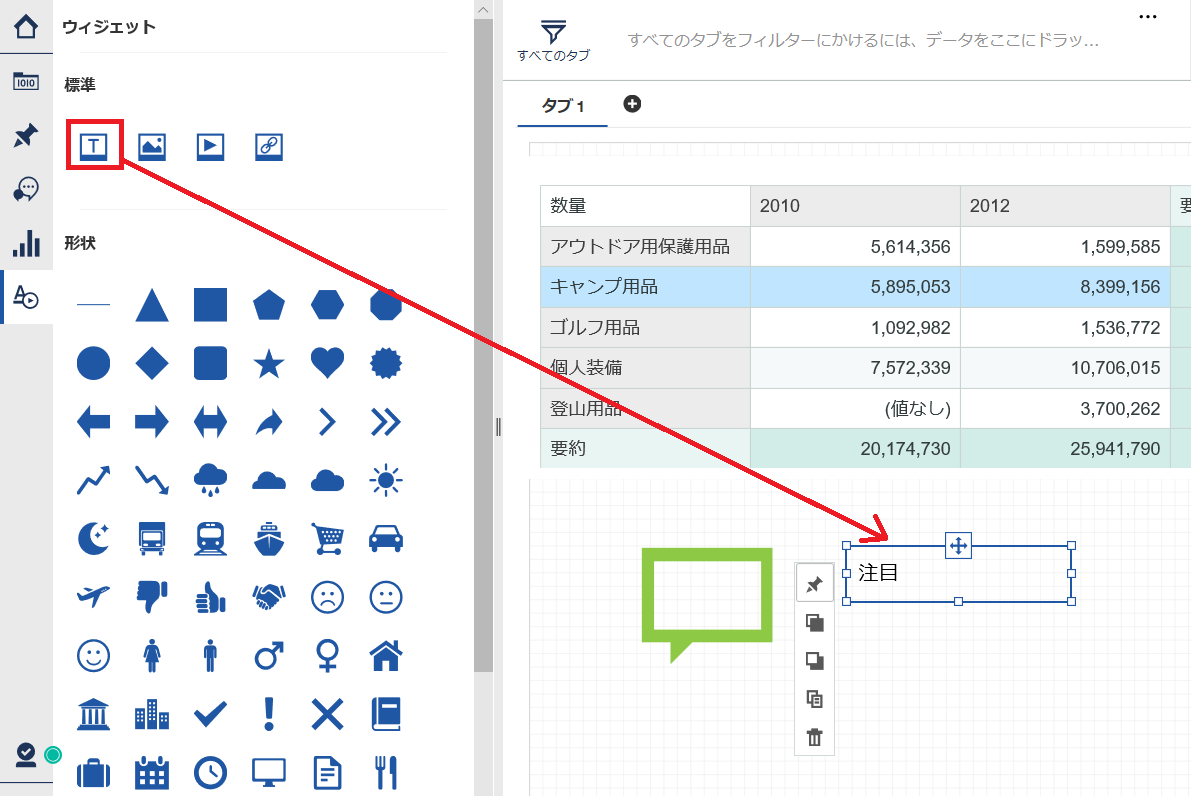Choose the heart shape
Image resolution: width=1191 pixels, height=796 pixels.
click(x=327, y=363)
